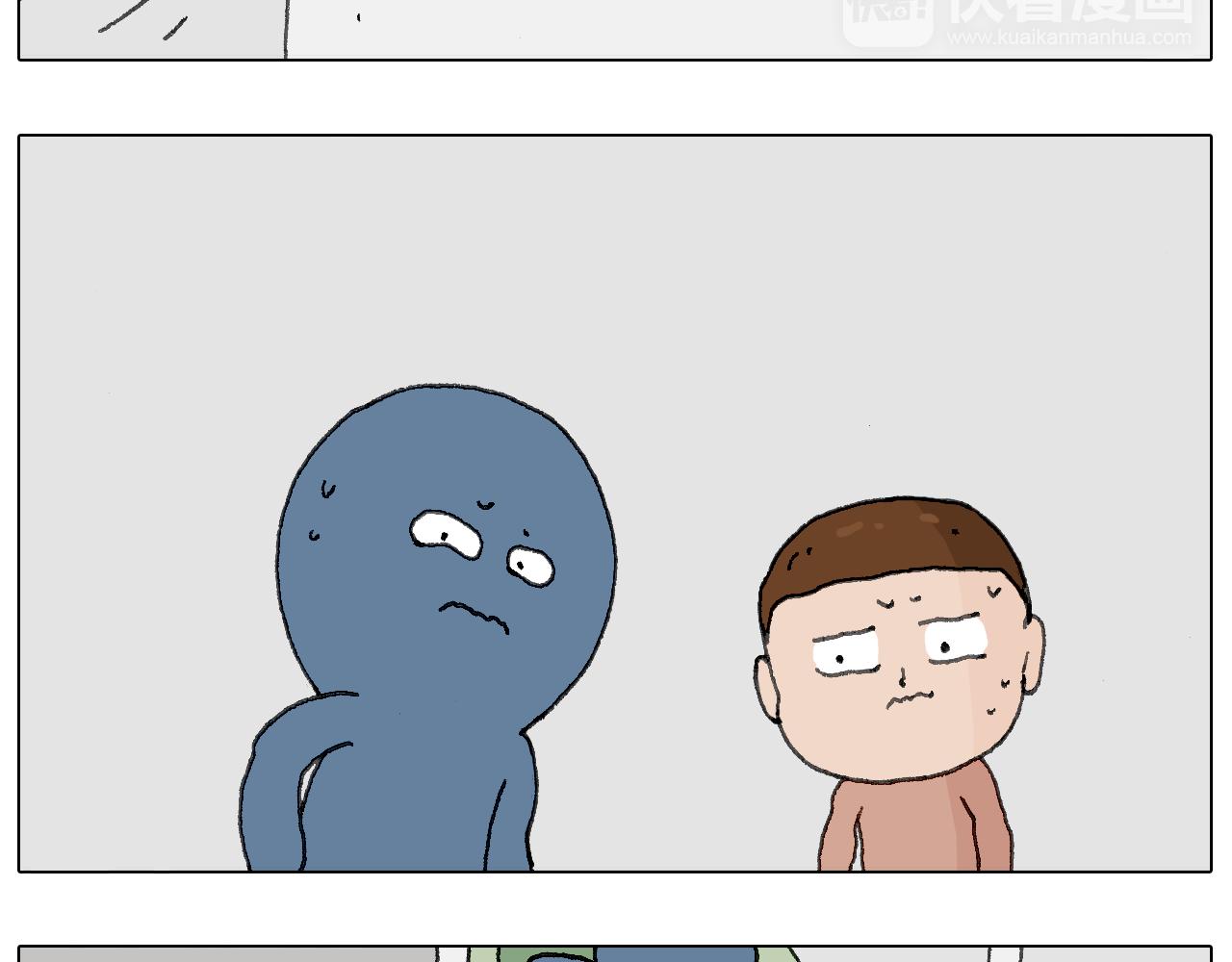Click the large Chinese watermark title text
The height and width of the screenshot is (962, 1232).
point(1068,10)
